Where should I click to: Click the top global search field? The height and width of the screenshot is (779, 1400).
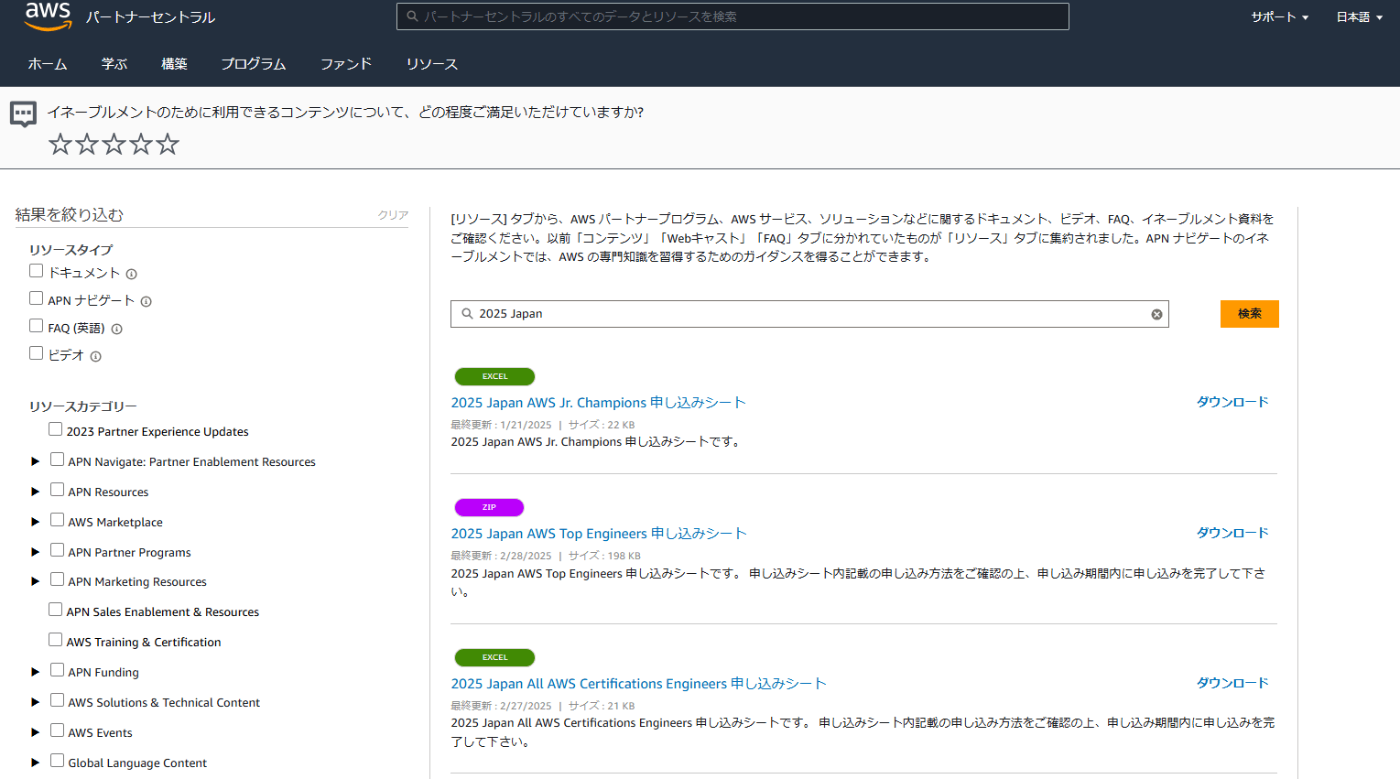(733, 17)
